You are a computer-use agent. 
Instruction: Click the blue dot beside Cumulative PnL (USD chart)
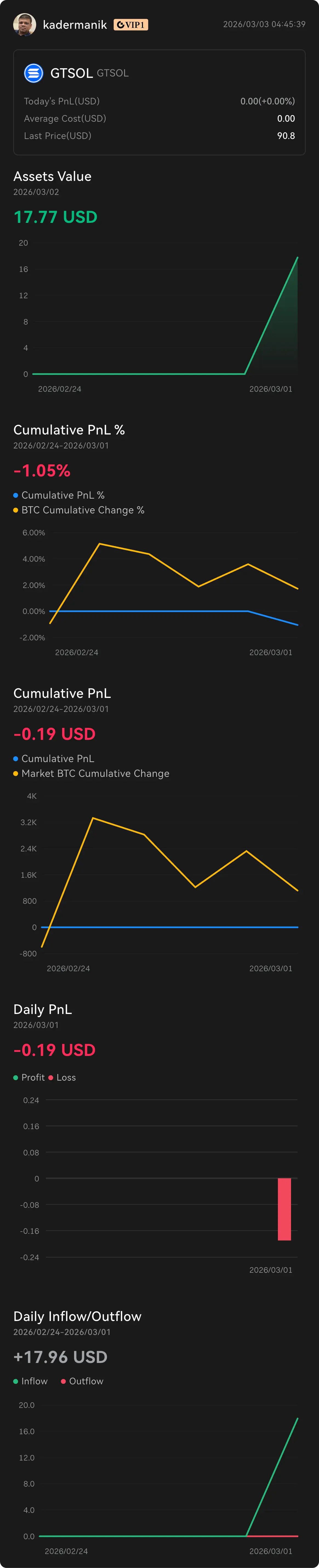click(x=16, y=759)
